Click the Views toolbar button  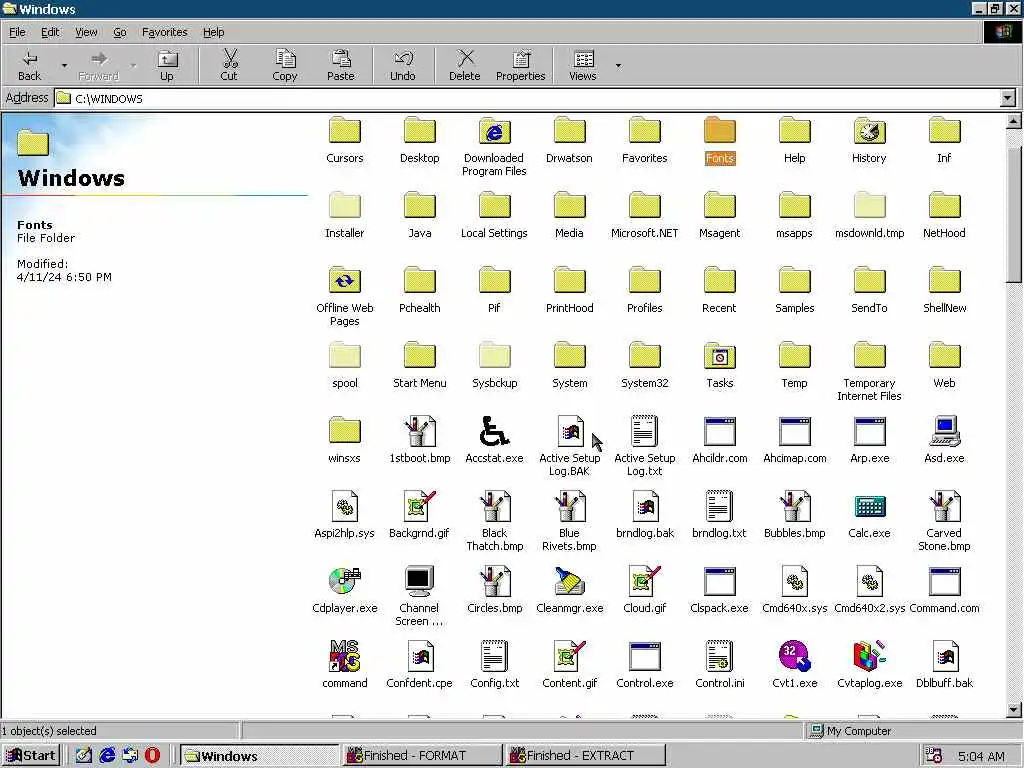click(583, 65)
